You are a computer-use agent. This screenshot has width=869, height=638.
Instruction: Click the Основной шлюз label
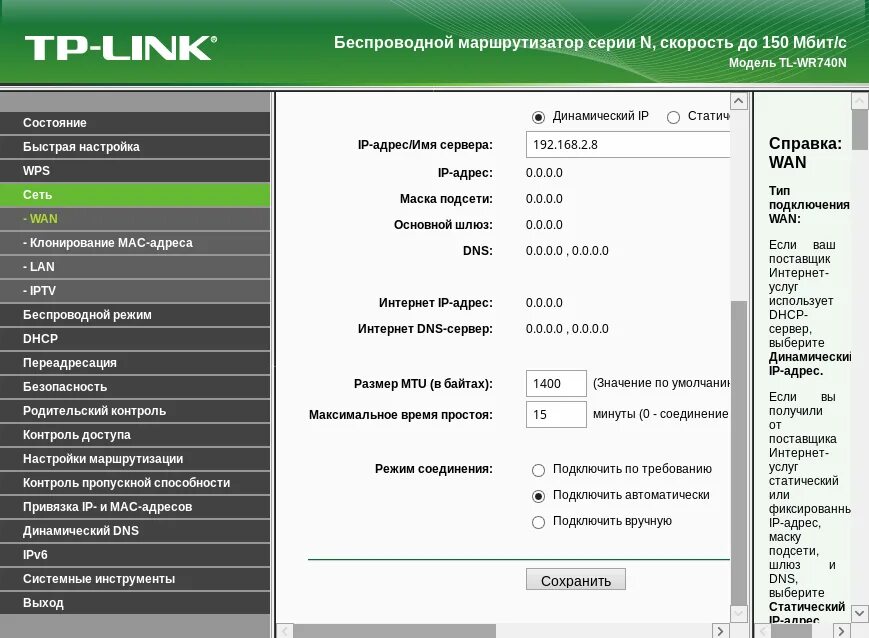pyautogui.click(x=443, y=224)
